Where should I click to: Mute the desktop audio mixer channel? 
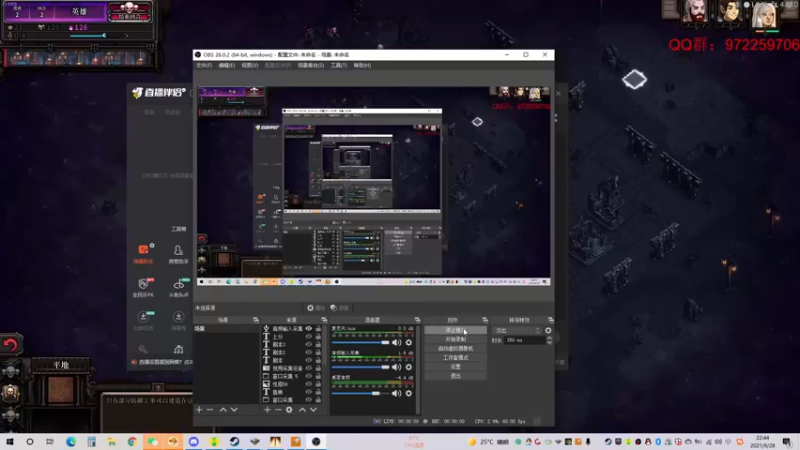[x=396, y=393]
